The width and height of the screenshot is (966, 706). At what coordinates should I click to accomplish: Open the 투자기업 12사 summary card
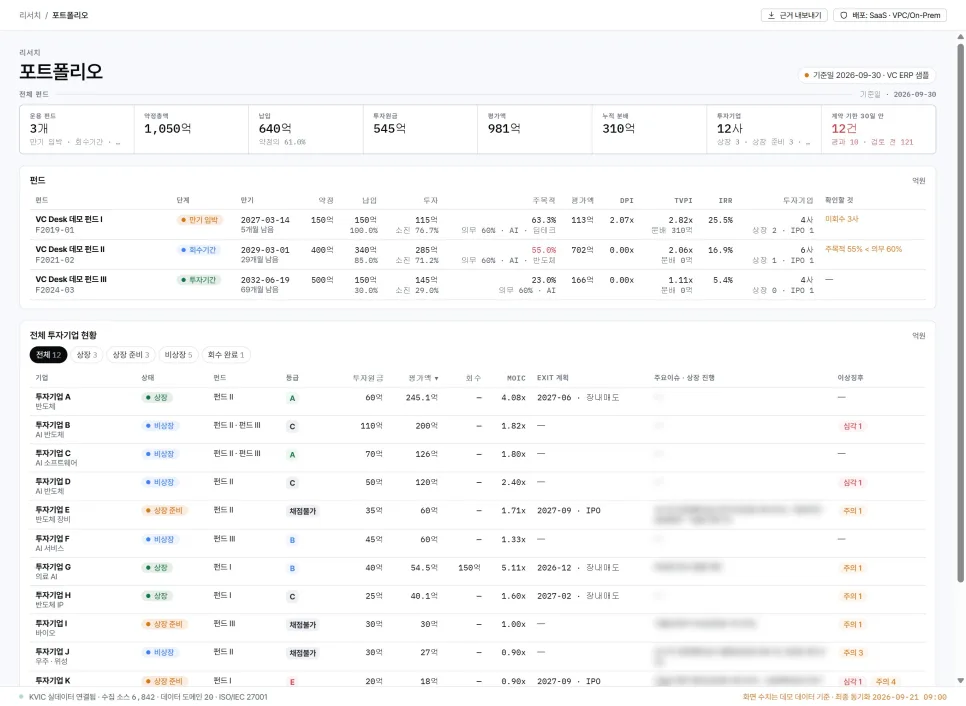[x=764, y=129]
